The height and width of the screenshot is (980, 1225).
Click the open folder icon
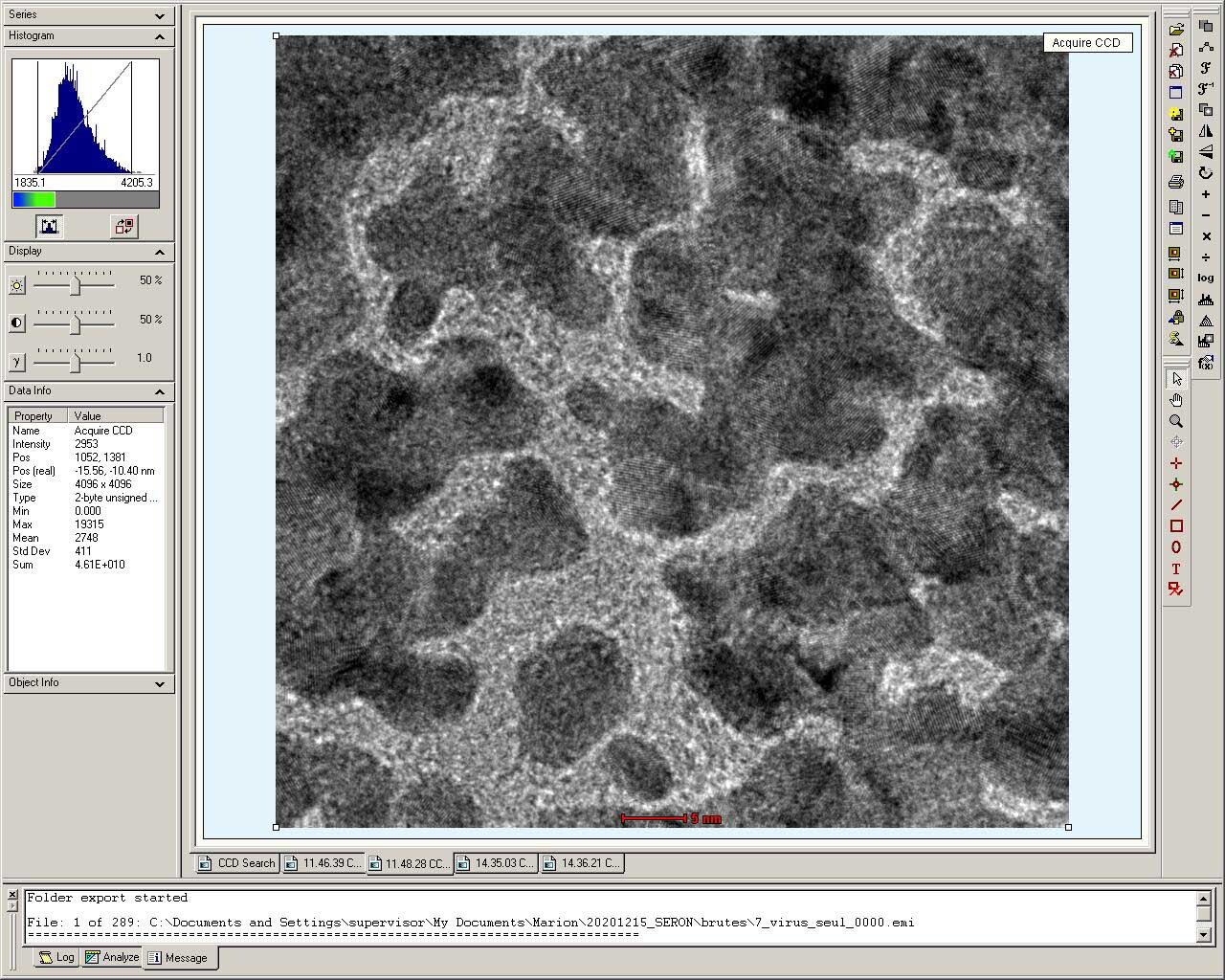click(x=1176, y=29)
